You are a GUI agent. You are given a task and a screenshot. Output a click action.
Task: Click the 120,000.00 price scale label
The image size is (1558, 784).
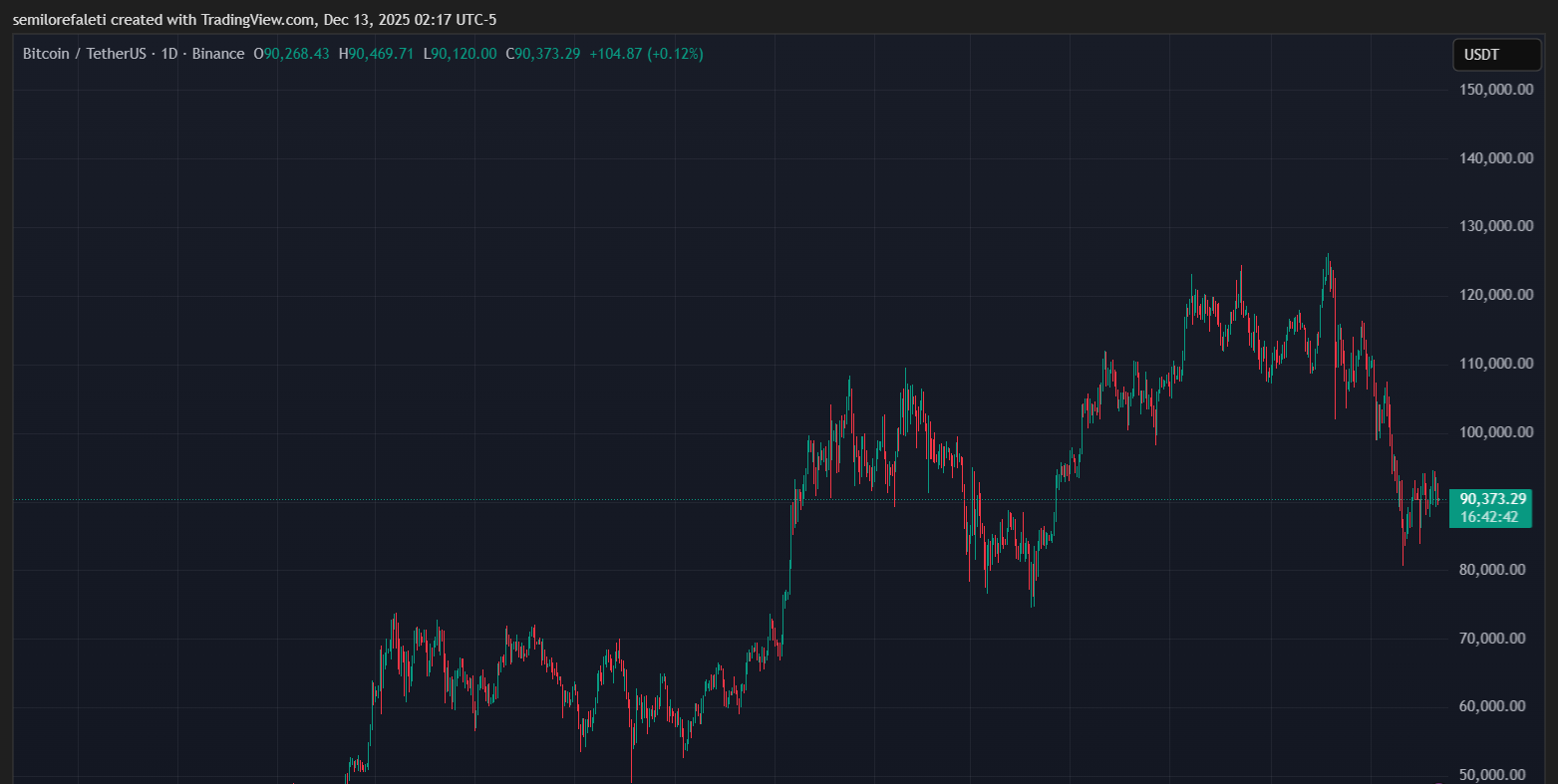[x=1495, y=295]
